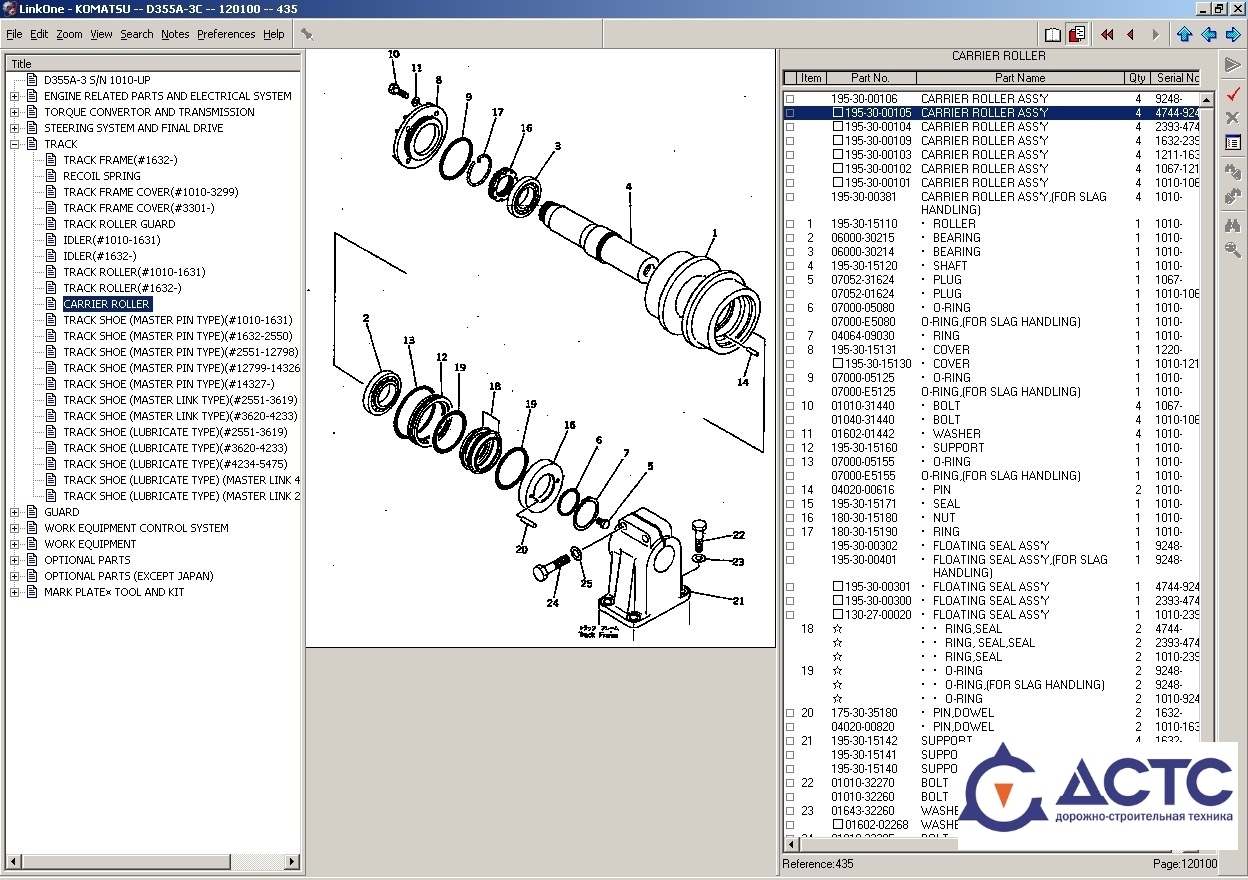Click the list window icon in sidebar
The height and width of the screenshot is (880, 1248).
(1232, 143)
